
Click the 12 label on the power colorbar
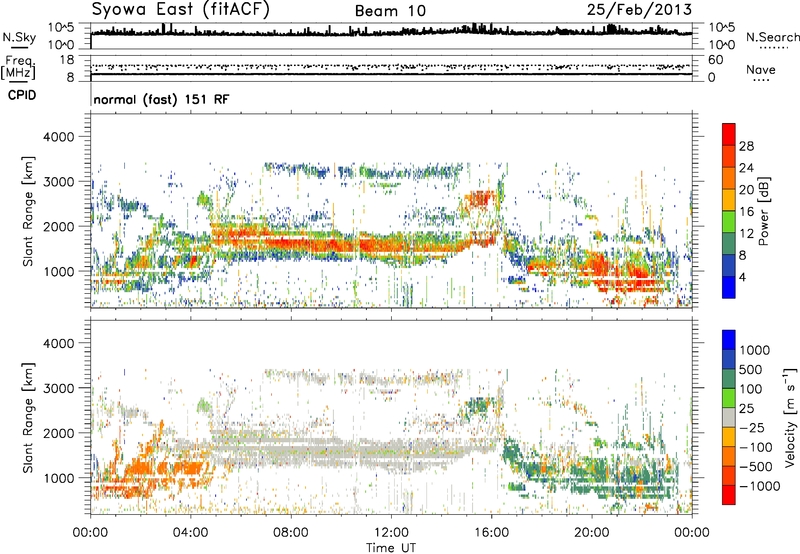coord(746,234)
